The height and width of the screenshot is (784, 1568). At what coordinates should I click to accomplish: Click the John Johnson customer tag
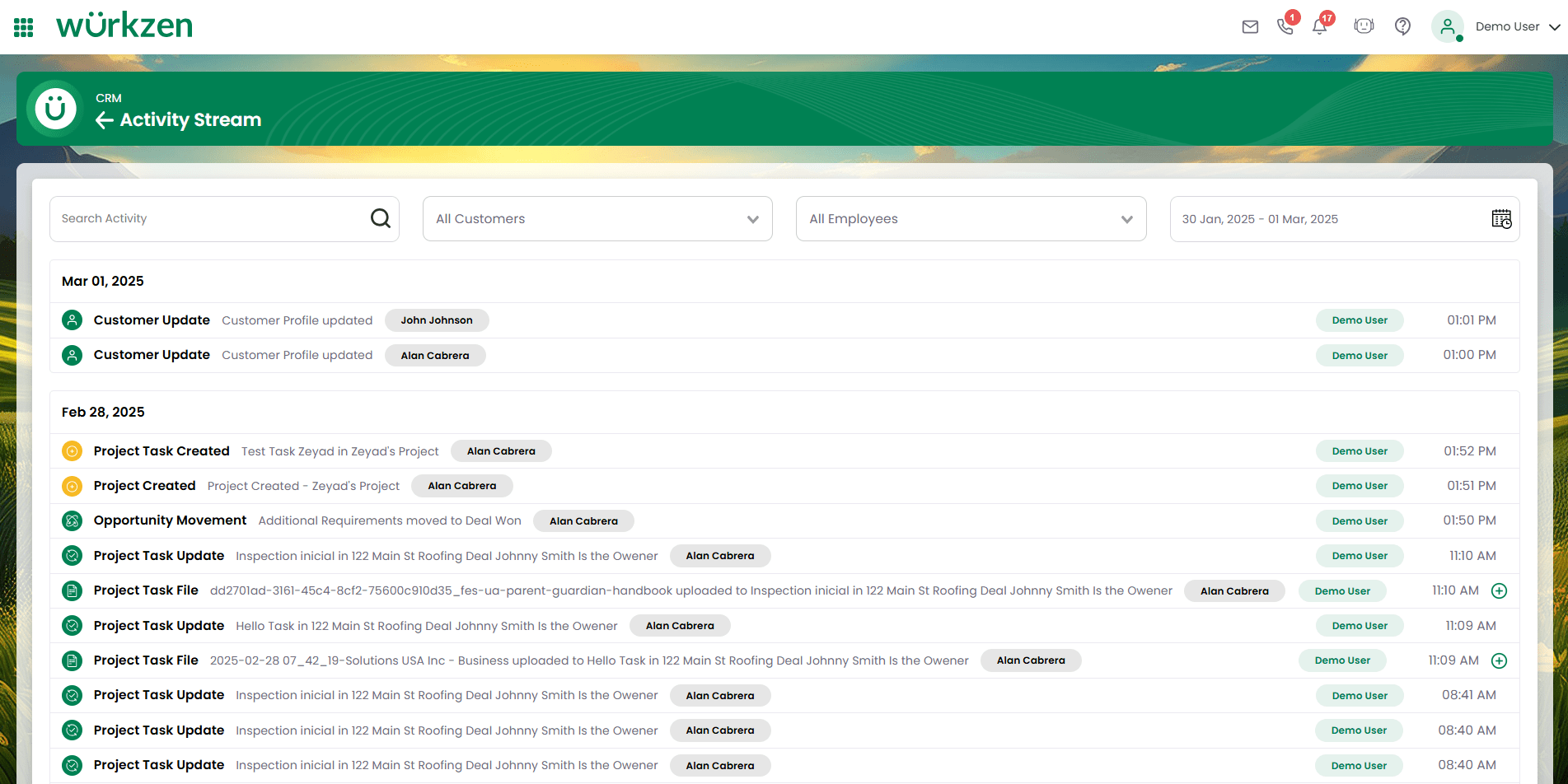coord(437,320)
